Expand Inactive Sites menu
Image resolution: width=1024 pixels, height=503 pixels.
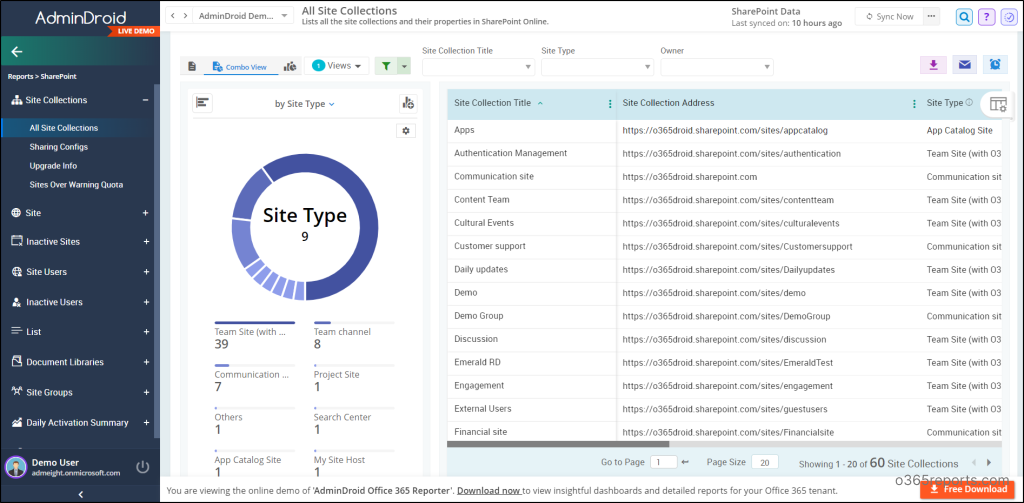point(146,242)
